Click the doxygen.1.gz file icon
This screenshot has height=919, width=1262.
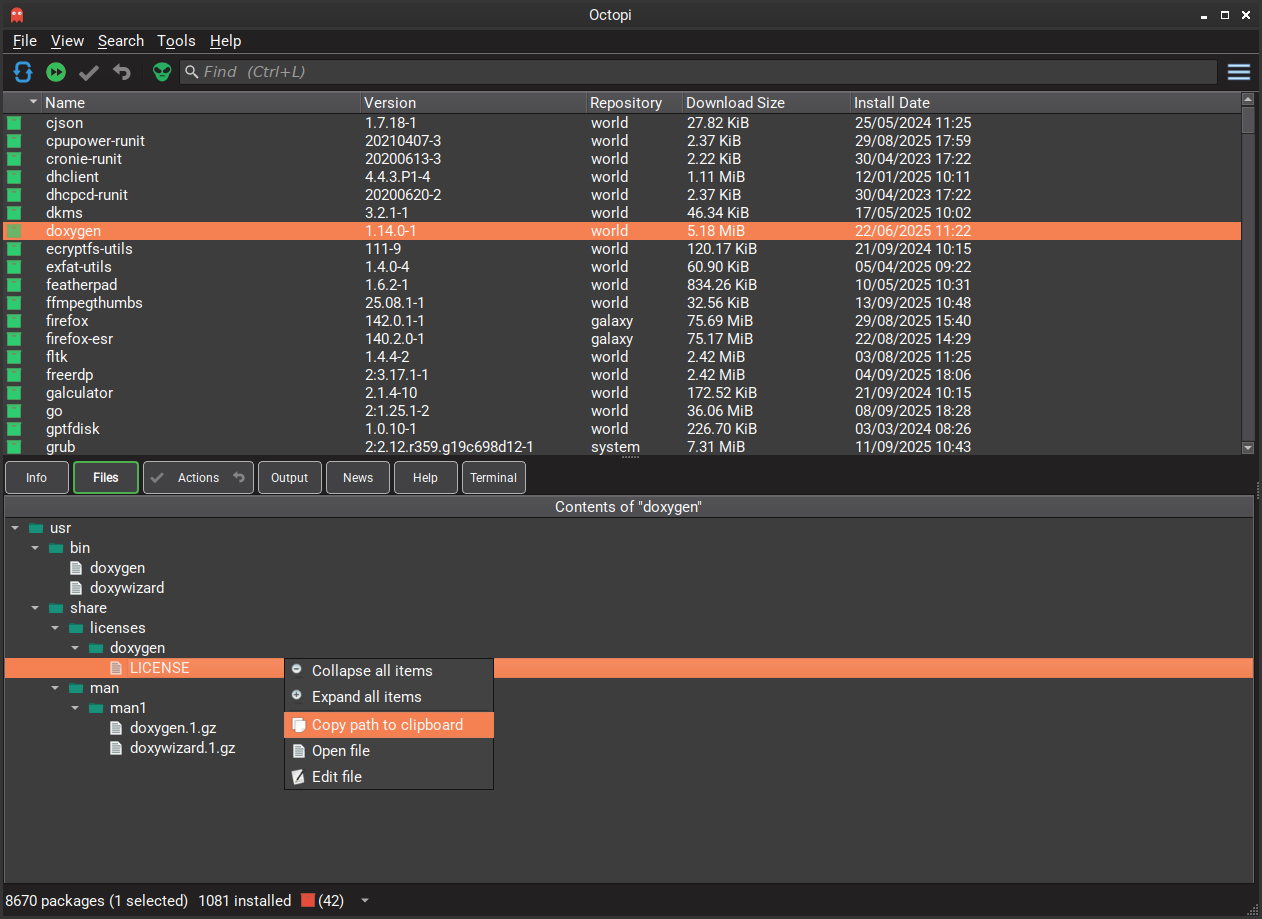pyautogui.click(x=116, y=728)
